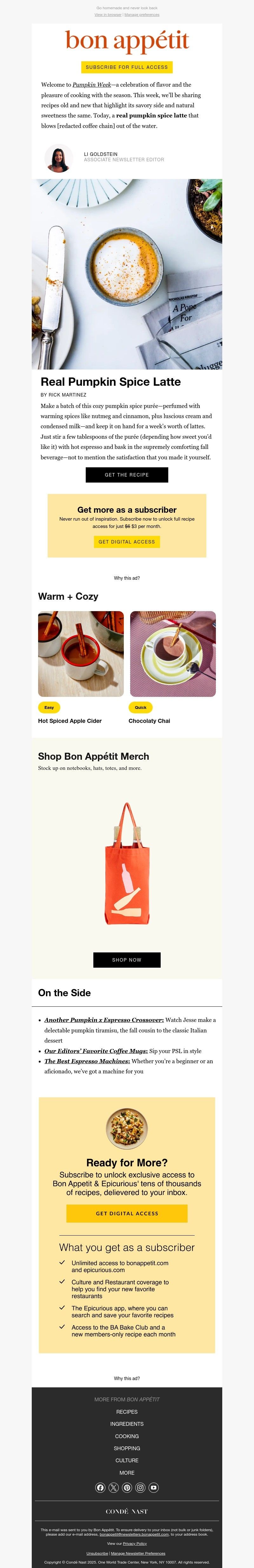Open the Pinterest social icon
The height and width of the screenshot is (1568, 254).
[127, 1488]
